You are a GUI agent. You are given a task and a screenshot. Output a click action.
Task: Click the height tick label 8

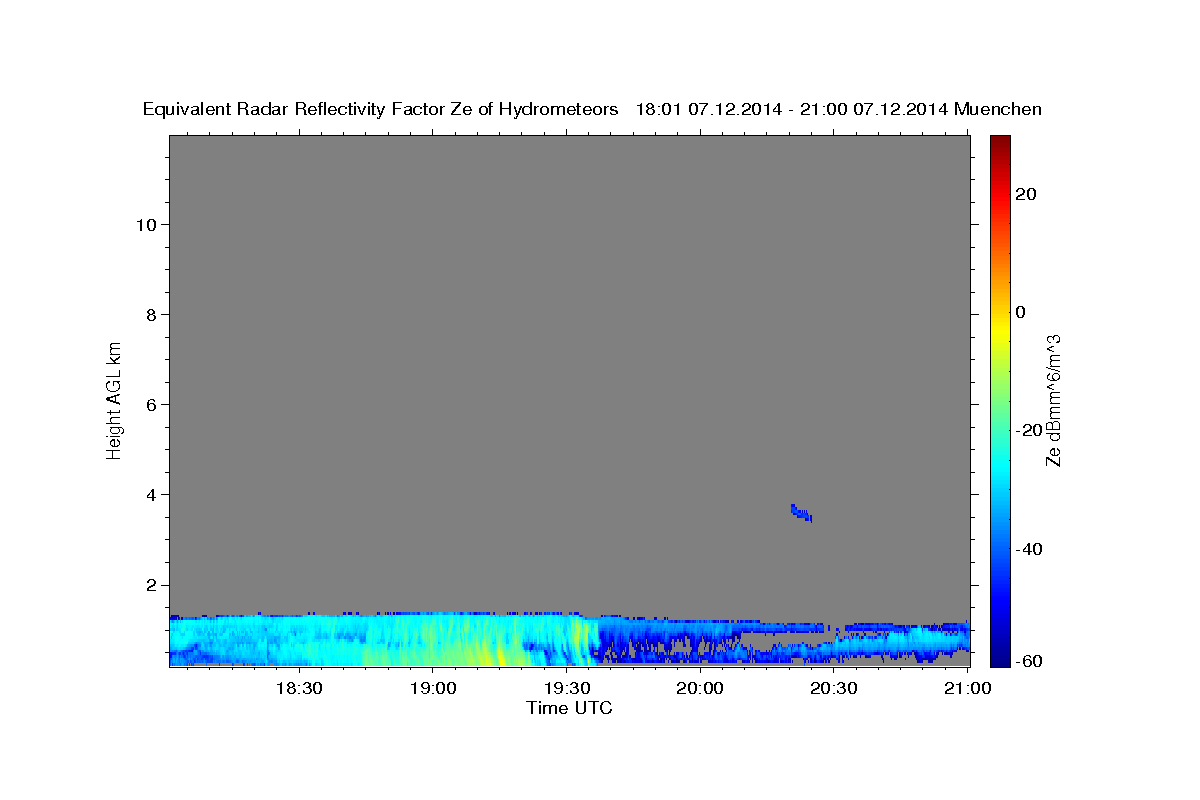(x=151, y=314)
